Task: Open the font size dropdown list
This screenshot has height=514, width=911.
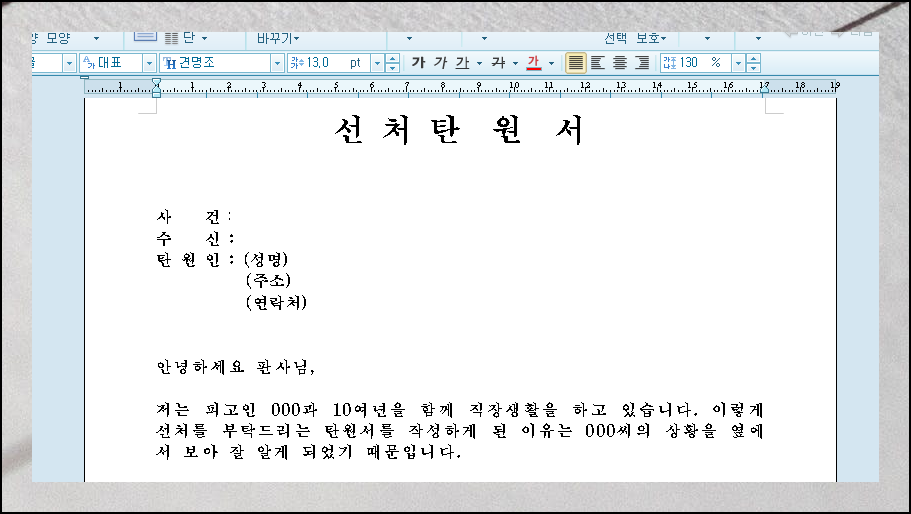Action: click(378, 63)
